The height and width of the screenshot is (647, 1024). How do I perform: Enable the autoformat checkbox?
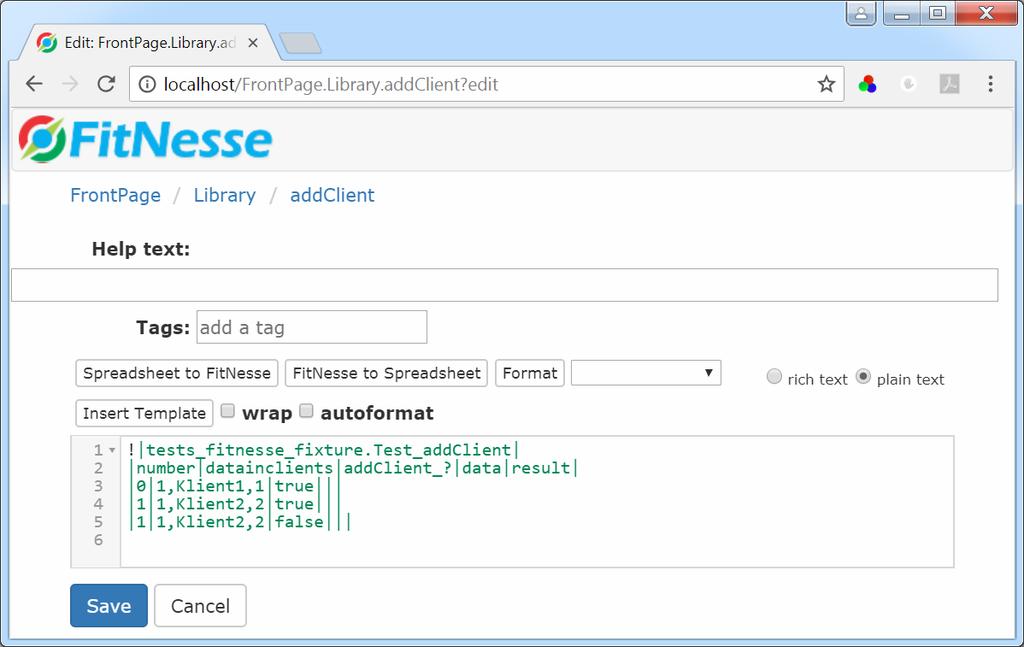click(306, 411)
